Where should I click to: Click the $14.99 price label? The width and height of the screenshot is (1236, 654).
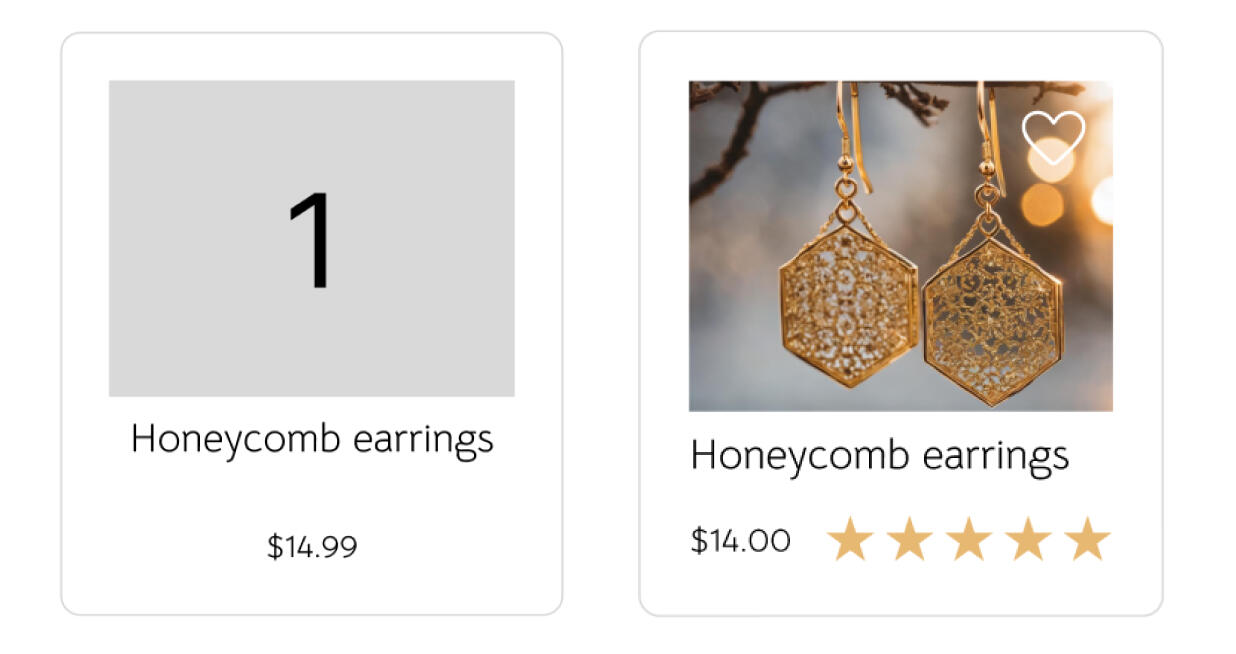(310, 545)
